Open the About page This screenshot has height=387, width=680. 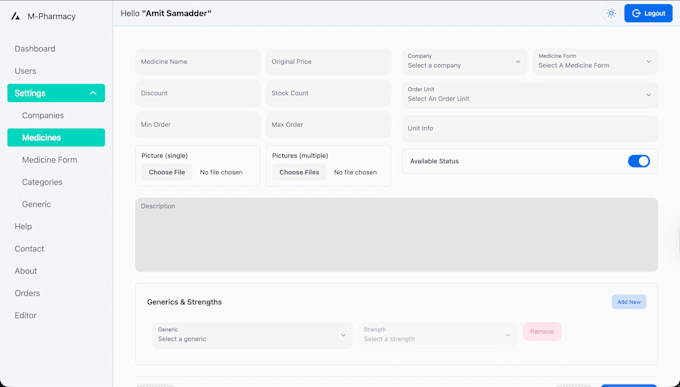(x=26, y=271)
